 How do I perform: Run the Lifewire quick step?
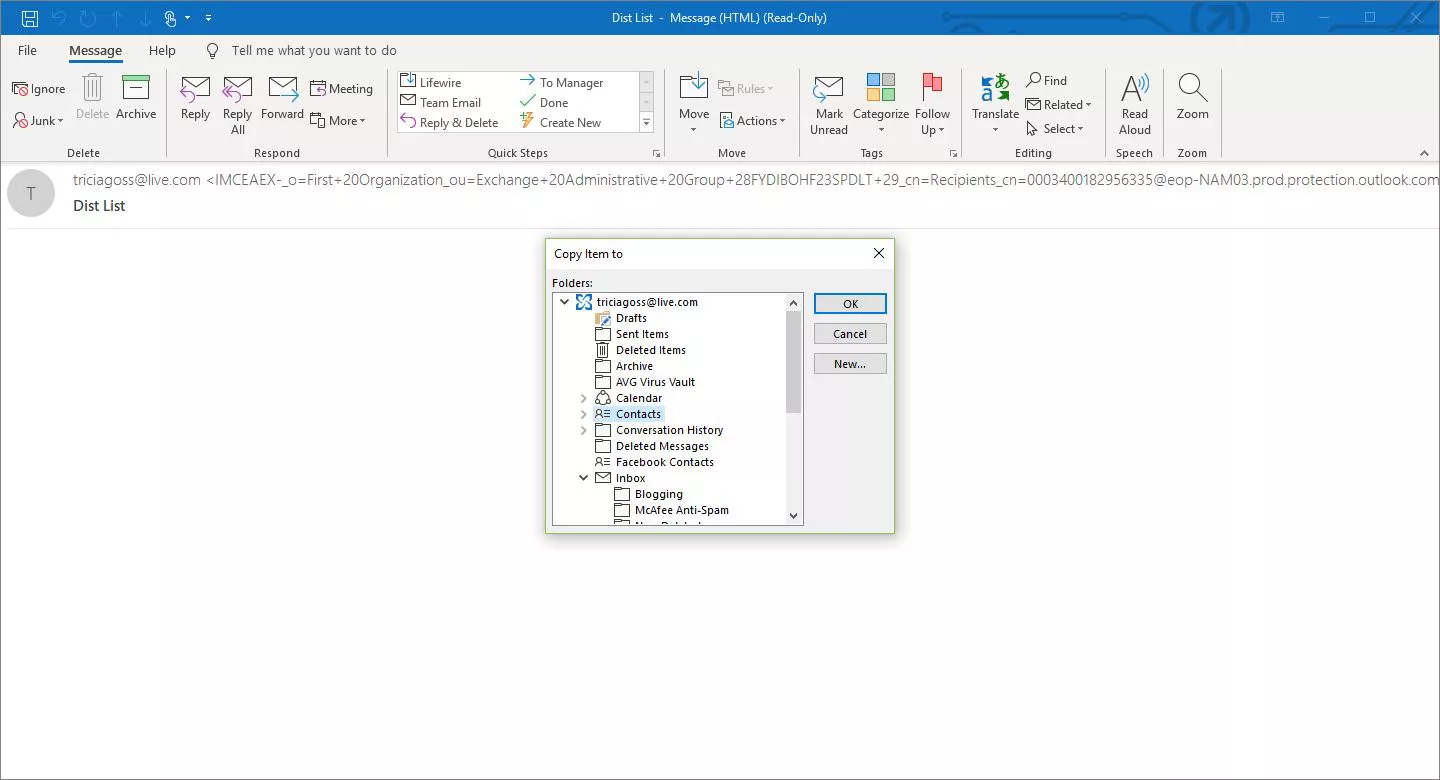[x=432, y=82]
